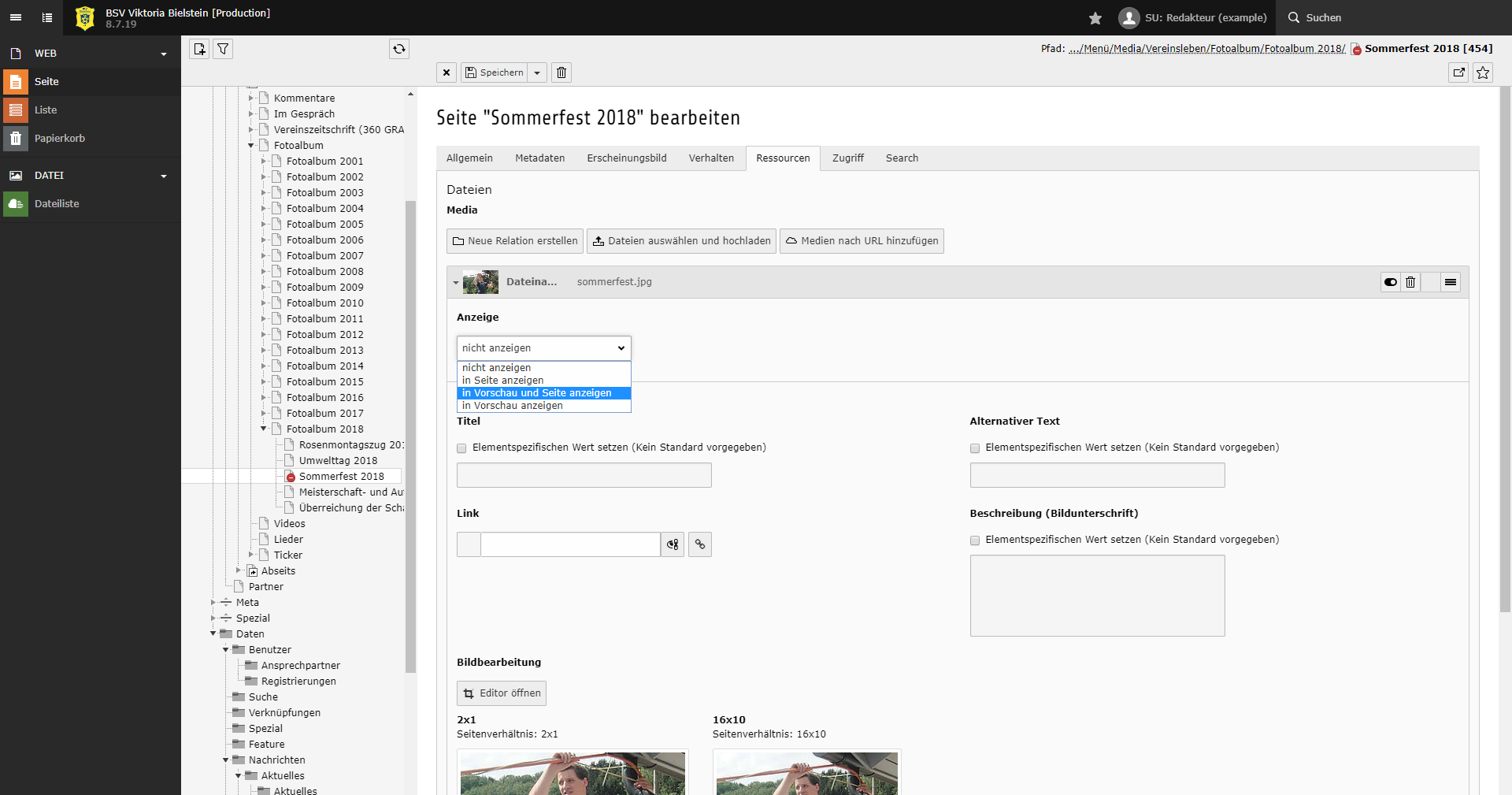Switch to the Metadaten tab
This screenshot has width=1512, height=795.
[x=539, y=158]
